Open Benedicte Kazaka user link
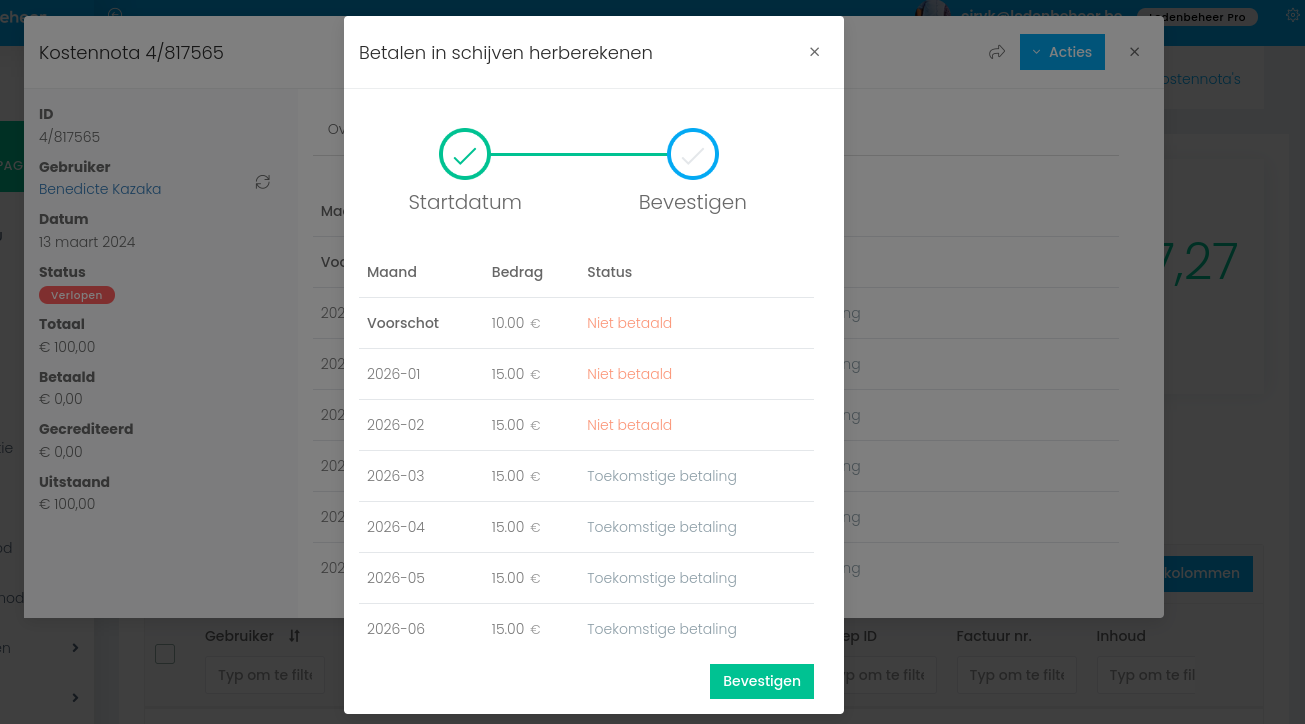The height and width of the screenshot is (724, 1305). pyautogui.click(x=100, y=189)
